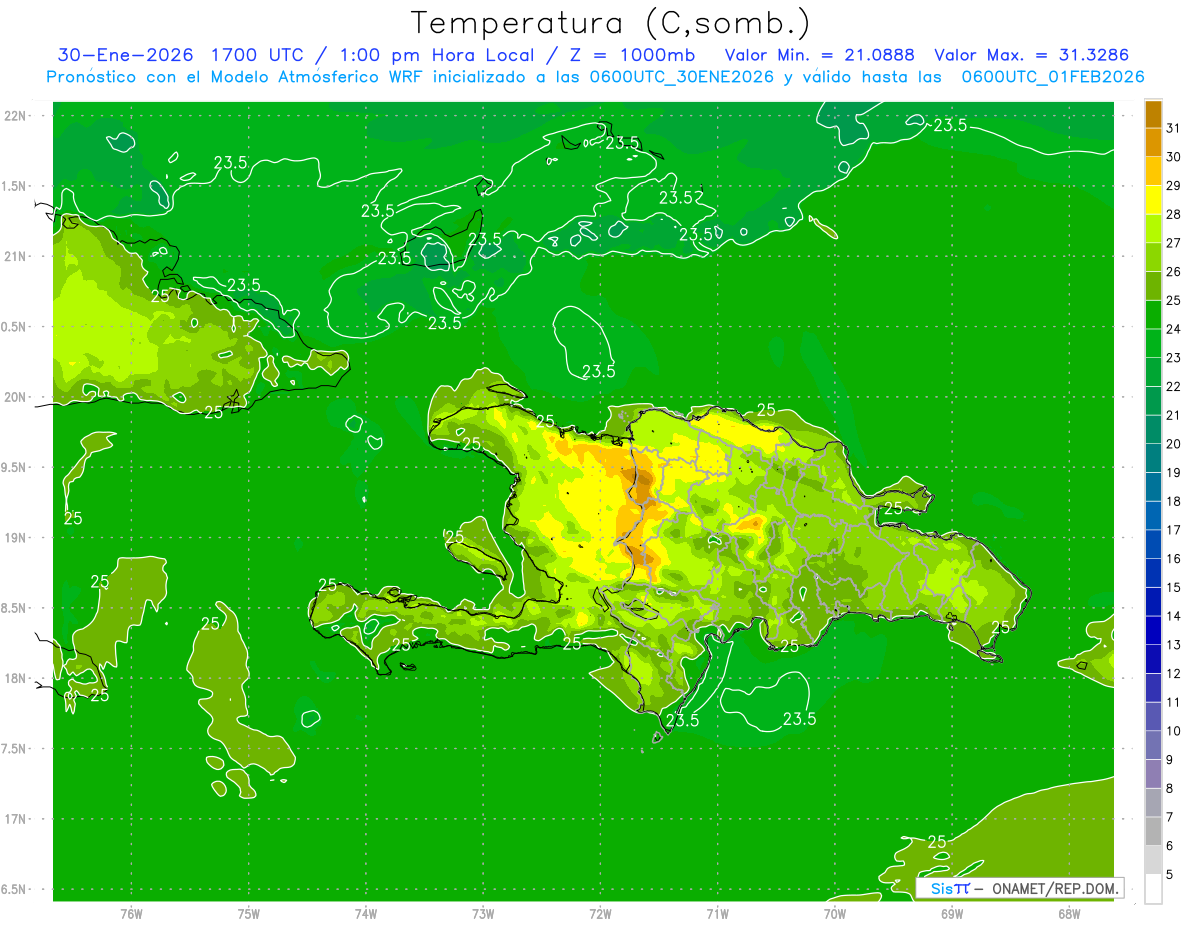Select the '30-Ene-2026' date text
The width and height of the screenshot is (1200, 927).
point(124,55)
